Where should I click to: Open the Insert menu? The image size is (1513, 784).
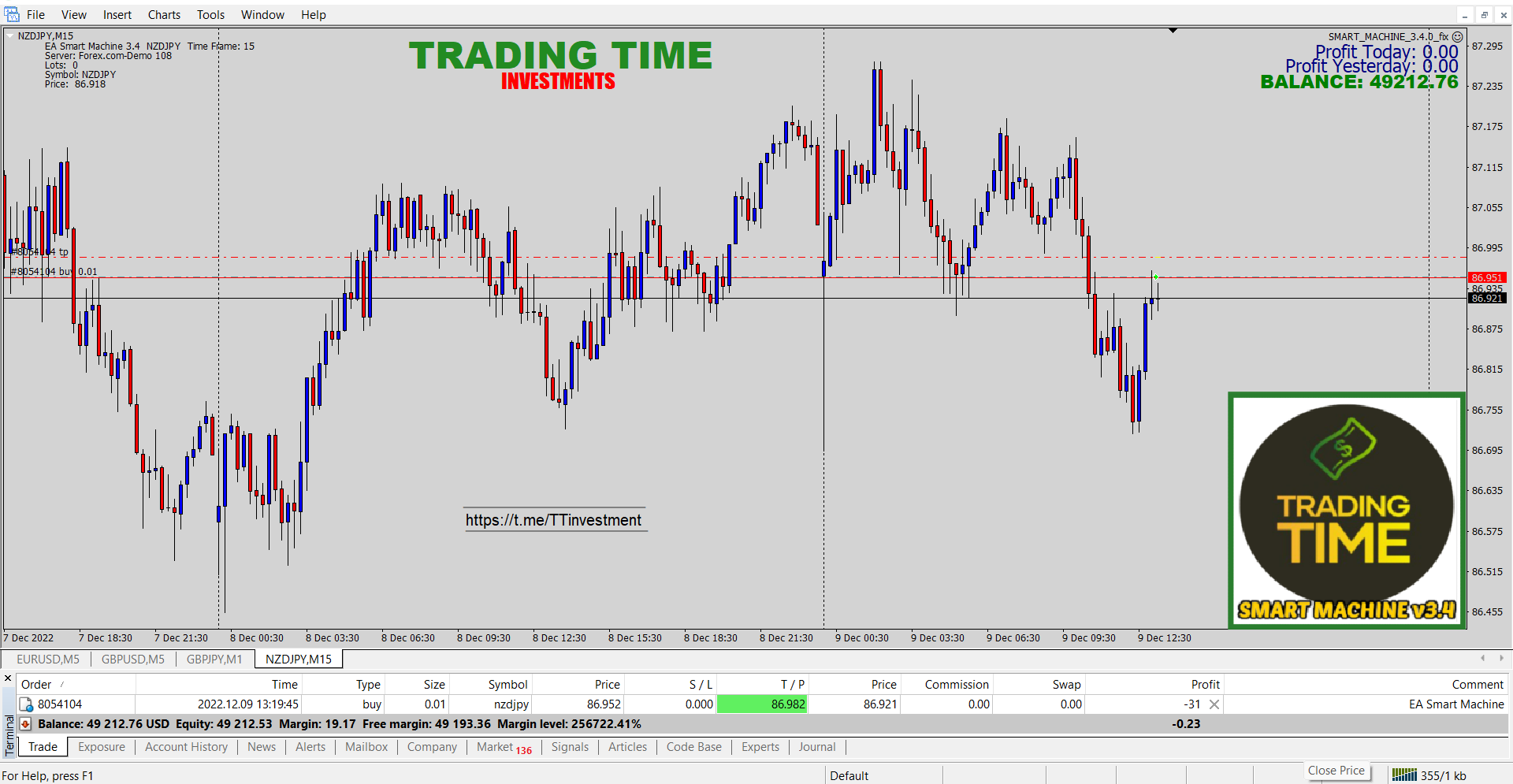click(x=117, y=15)
